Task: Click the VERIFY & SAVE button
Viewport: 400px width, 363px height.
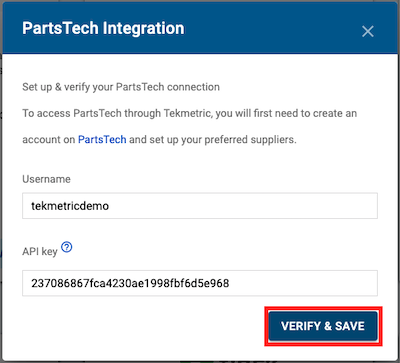Action: [x=323, y=326]
